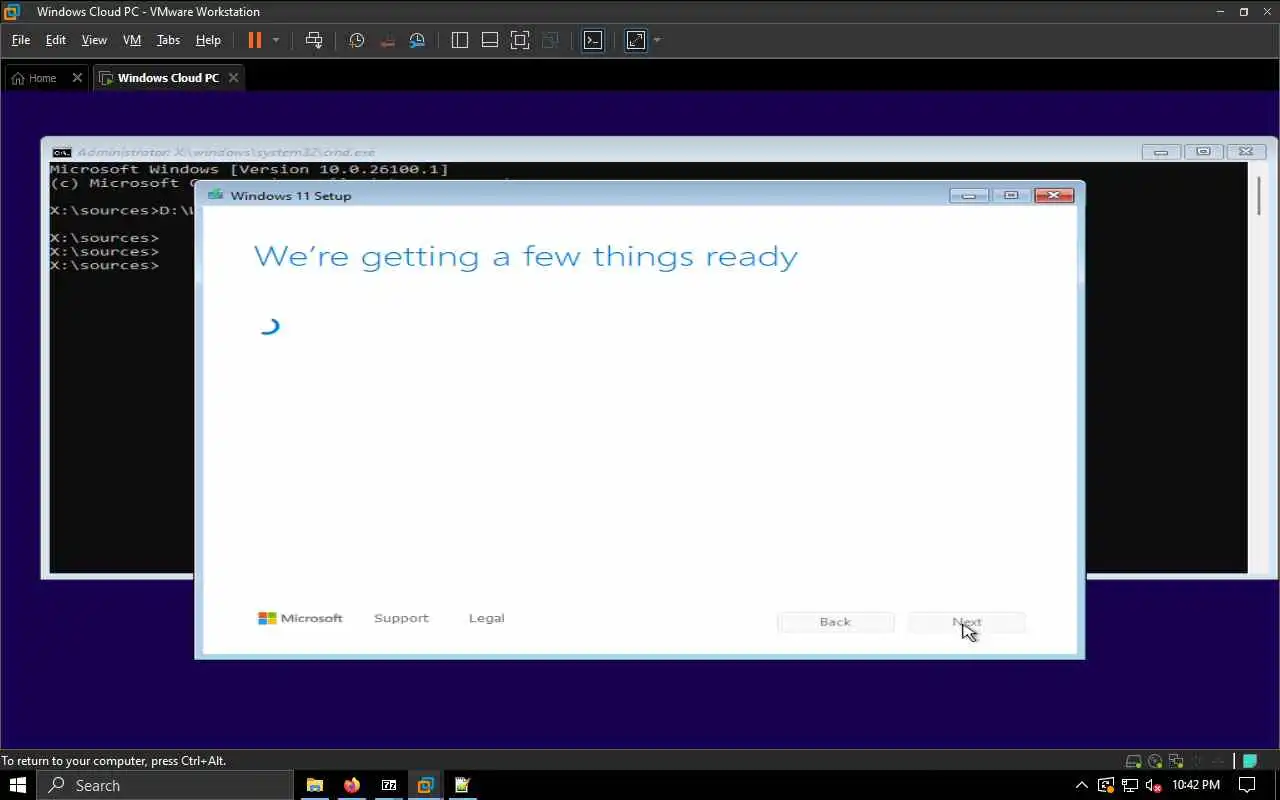
Task: Click the VMware network adapter status icon
Action: 1176,761
